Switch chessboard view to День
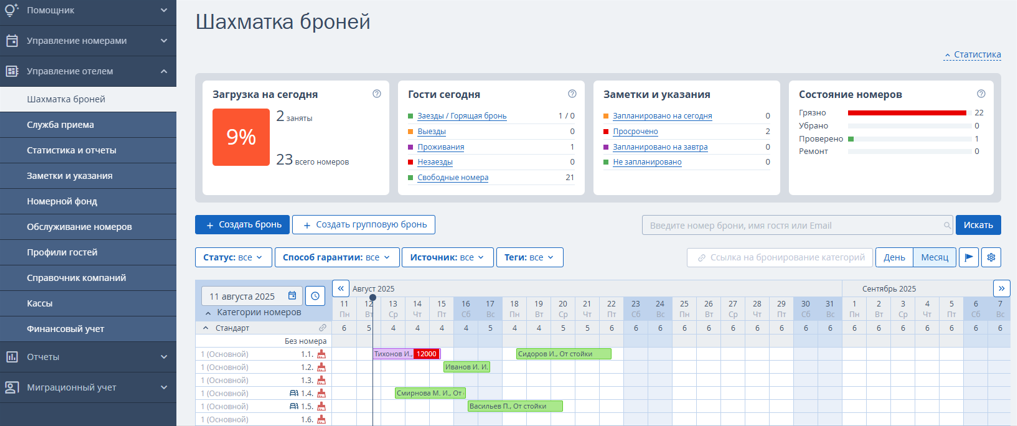This screenshot has width=1017, height=426. click(894, 257)
